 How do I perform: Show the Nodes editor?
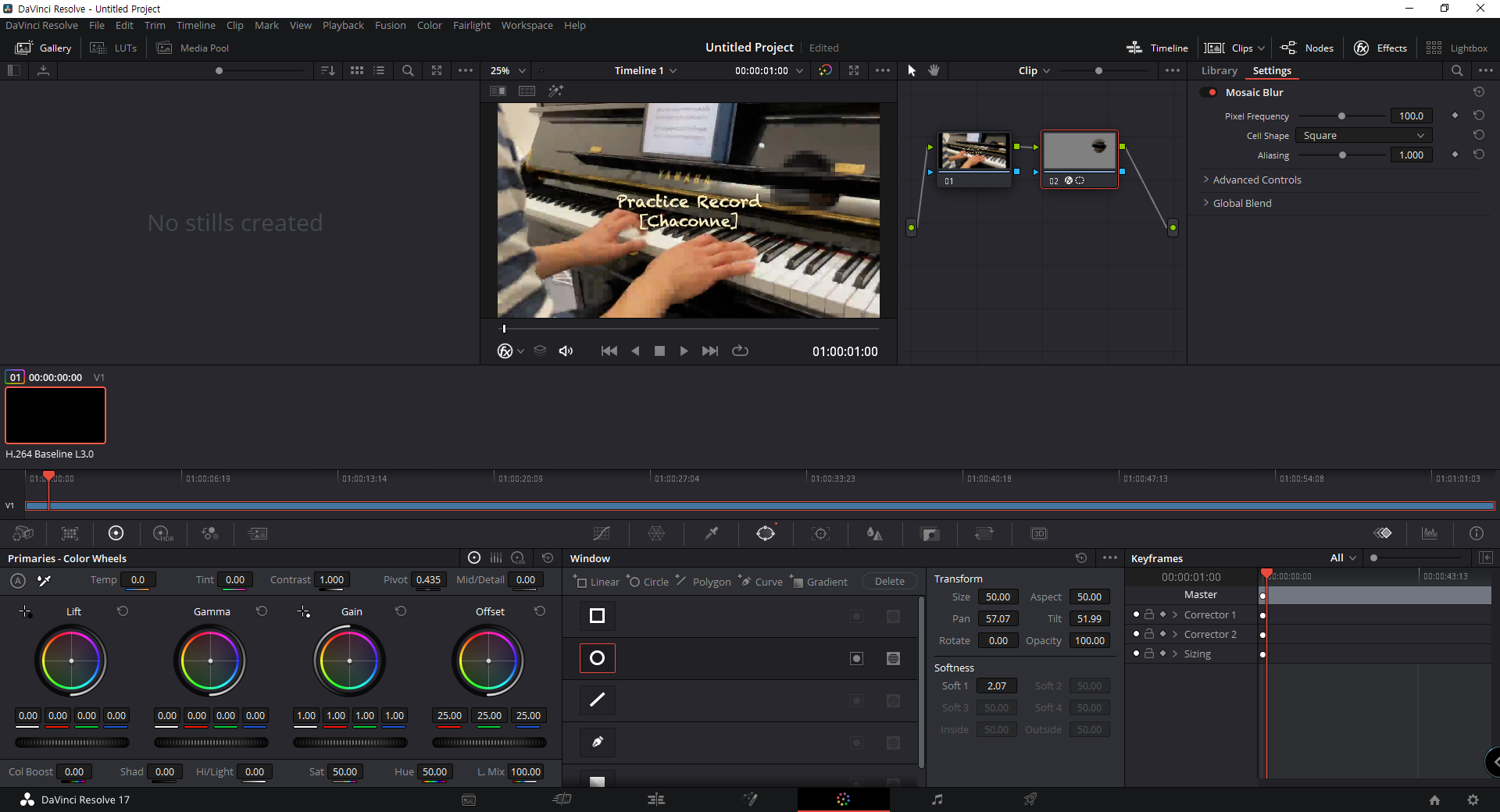[x=1307, y=48]
